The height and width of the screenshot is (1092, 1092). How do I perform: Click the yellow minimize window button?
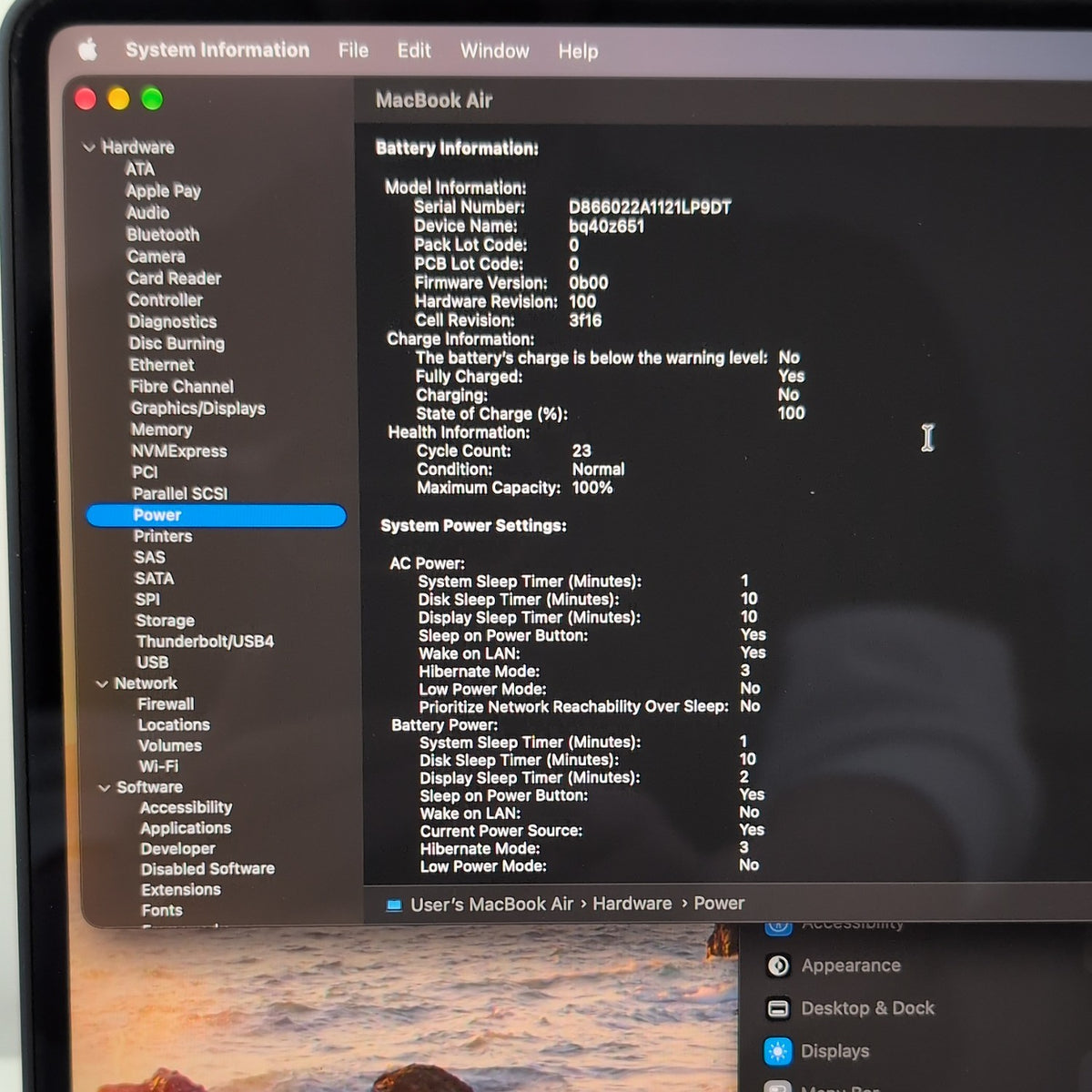[x=118, y=99]
